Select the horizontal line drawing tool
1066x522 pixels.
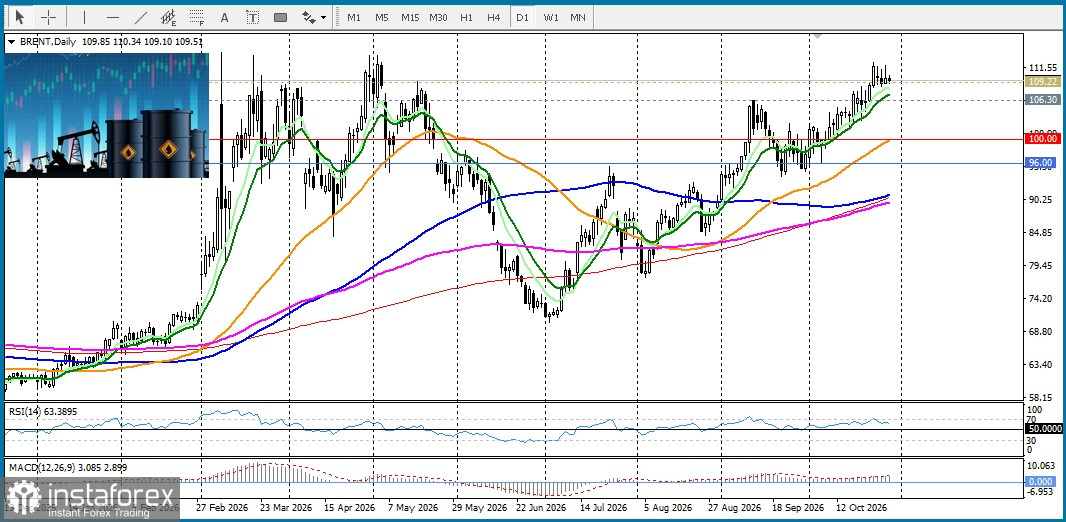(113, 17)
